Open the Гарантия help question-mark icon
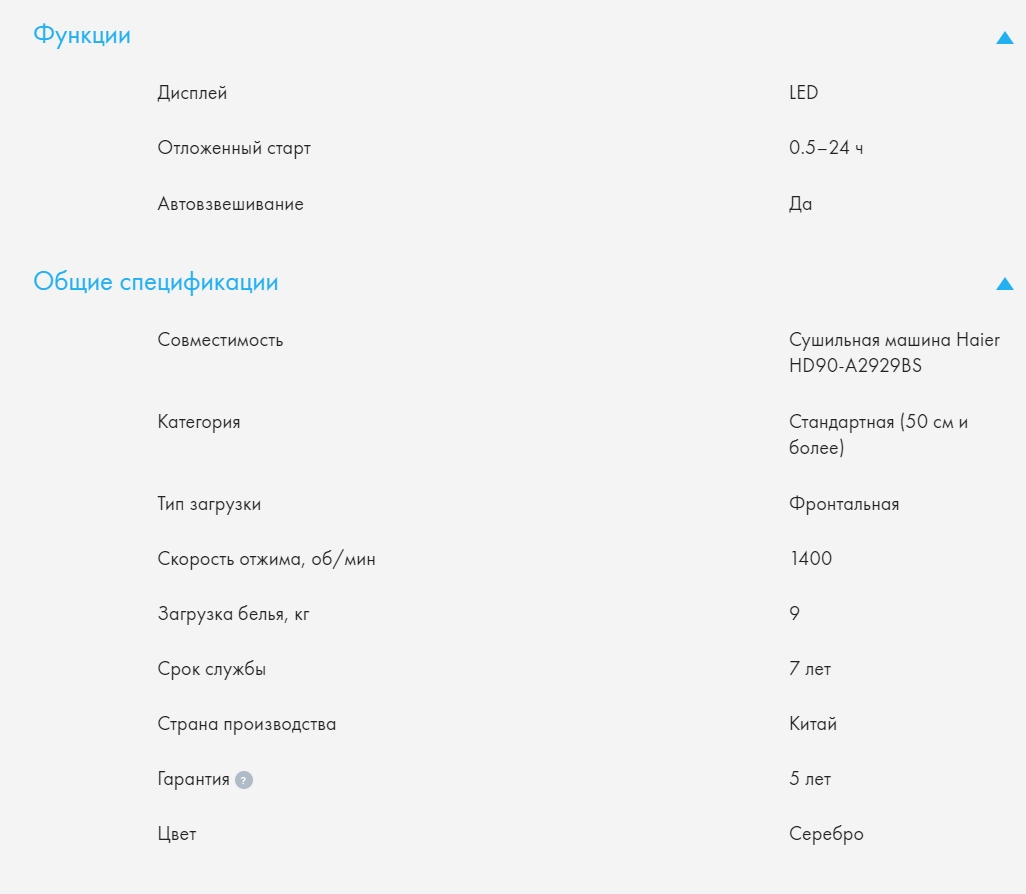The height and width of the screenshot is (894, 1026). pos(244,780)
